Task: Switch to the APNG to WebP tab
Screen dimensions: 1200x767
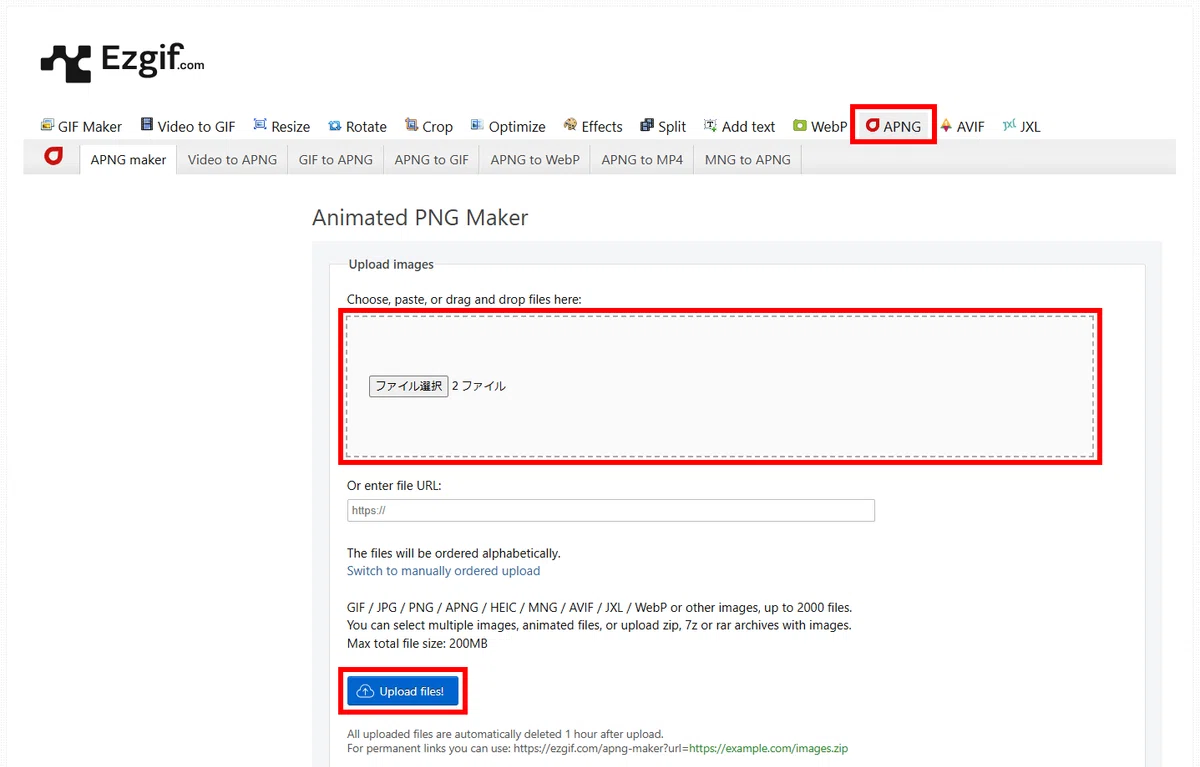Action: (x=535, y=159)
